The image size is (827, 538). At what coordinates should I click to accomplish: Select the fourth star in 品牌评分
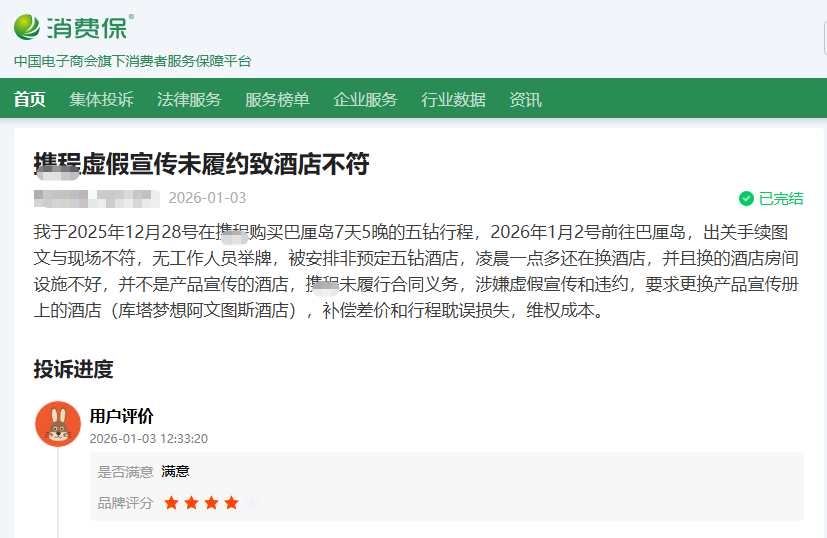point(231,503)
